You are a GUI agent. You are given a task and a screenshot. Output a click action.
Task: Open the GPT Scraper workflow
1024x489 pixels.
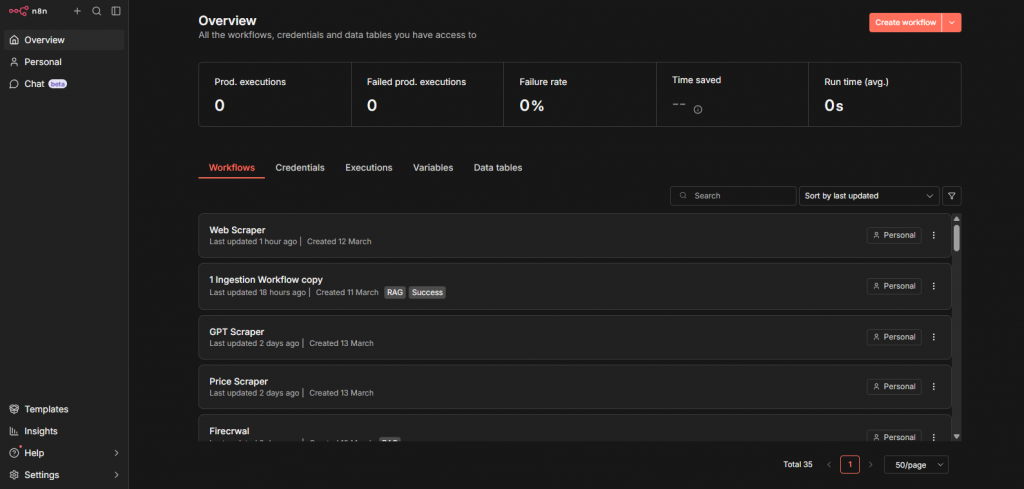(x=575, y=337)
